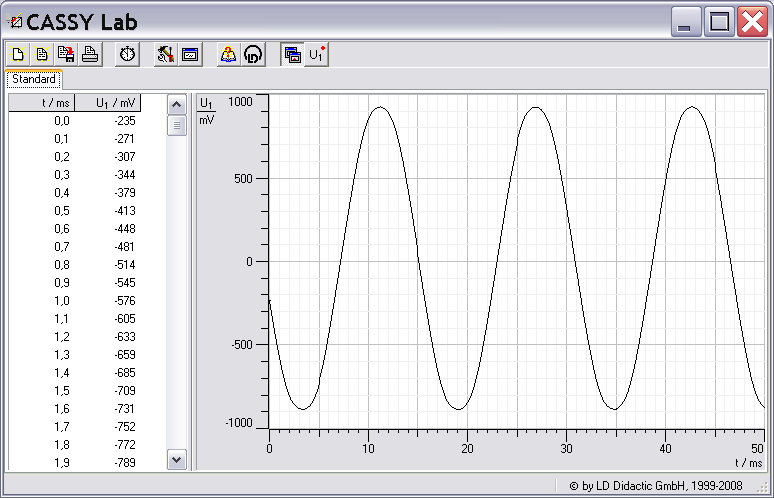The height and width of the screenshot is (498, 774).
Task: Click time cell '1,0' in table
Action: pyautogui.click(x=62, y=301)
